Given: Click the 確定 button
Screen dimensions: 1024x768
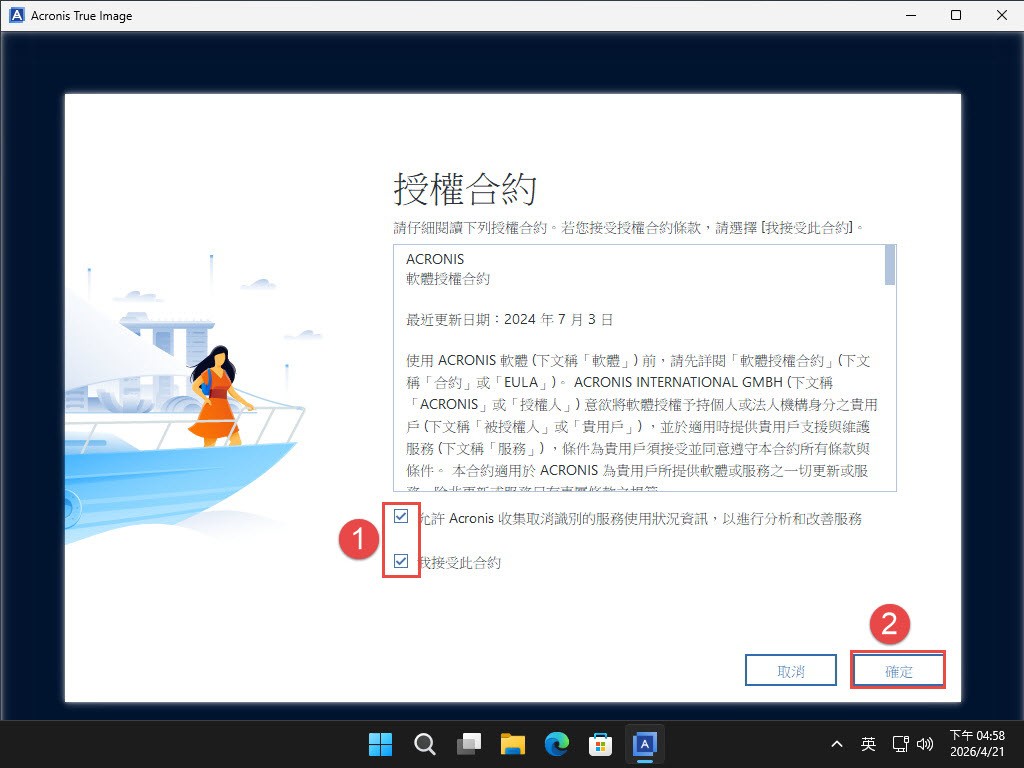Looking at the screenshot, I should [x=899, y=671].
